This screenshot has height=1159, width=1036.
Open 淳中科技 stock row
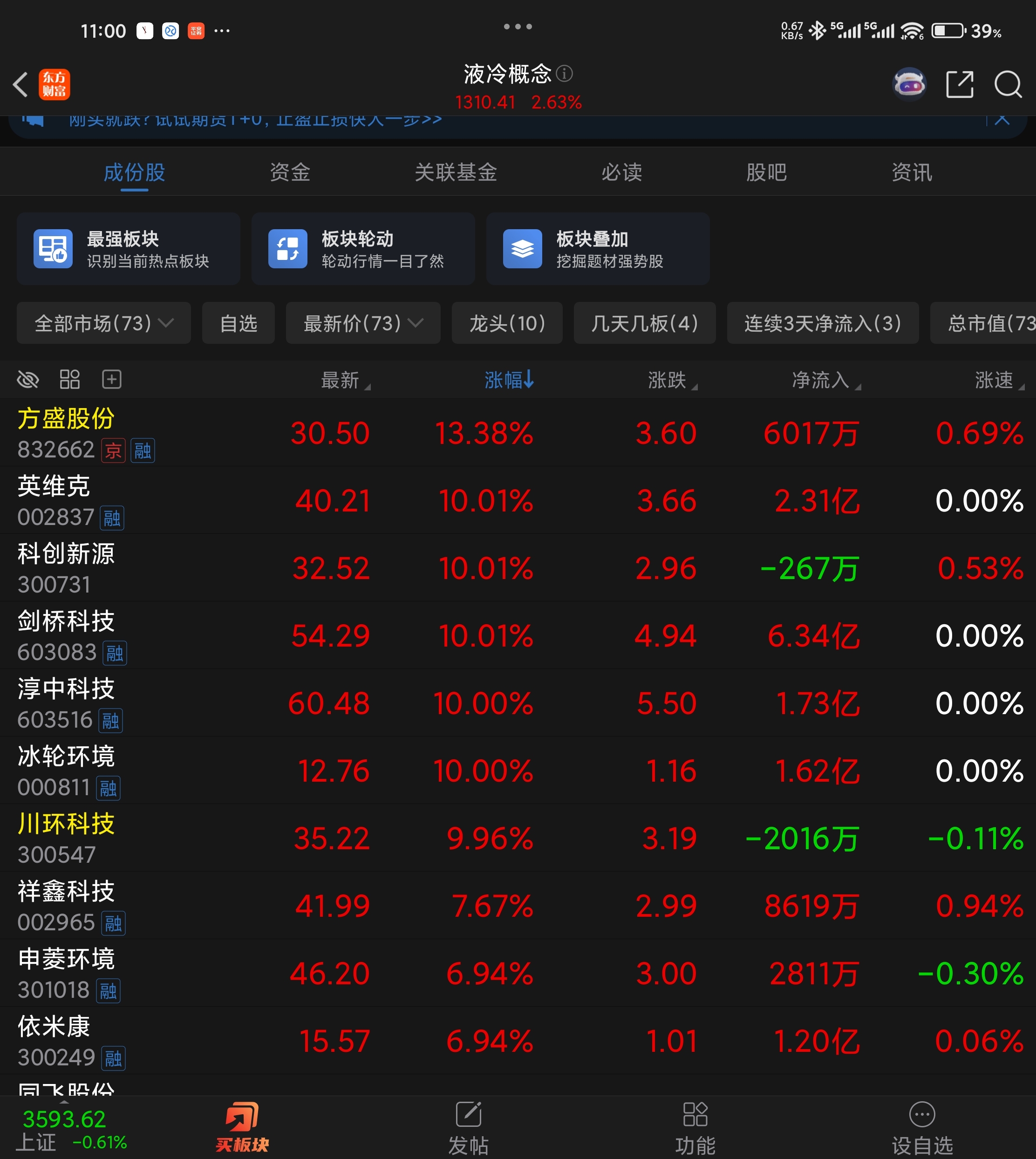pos(518,703)
